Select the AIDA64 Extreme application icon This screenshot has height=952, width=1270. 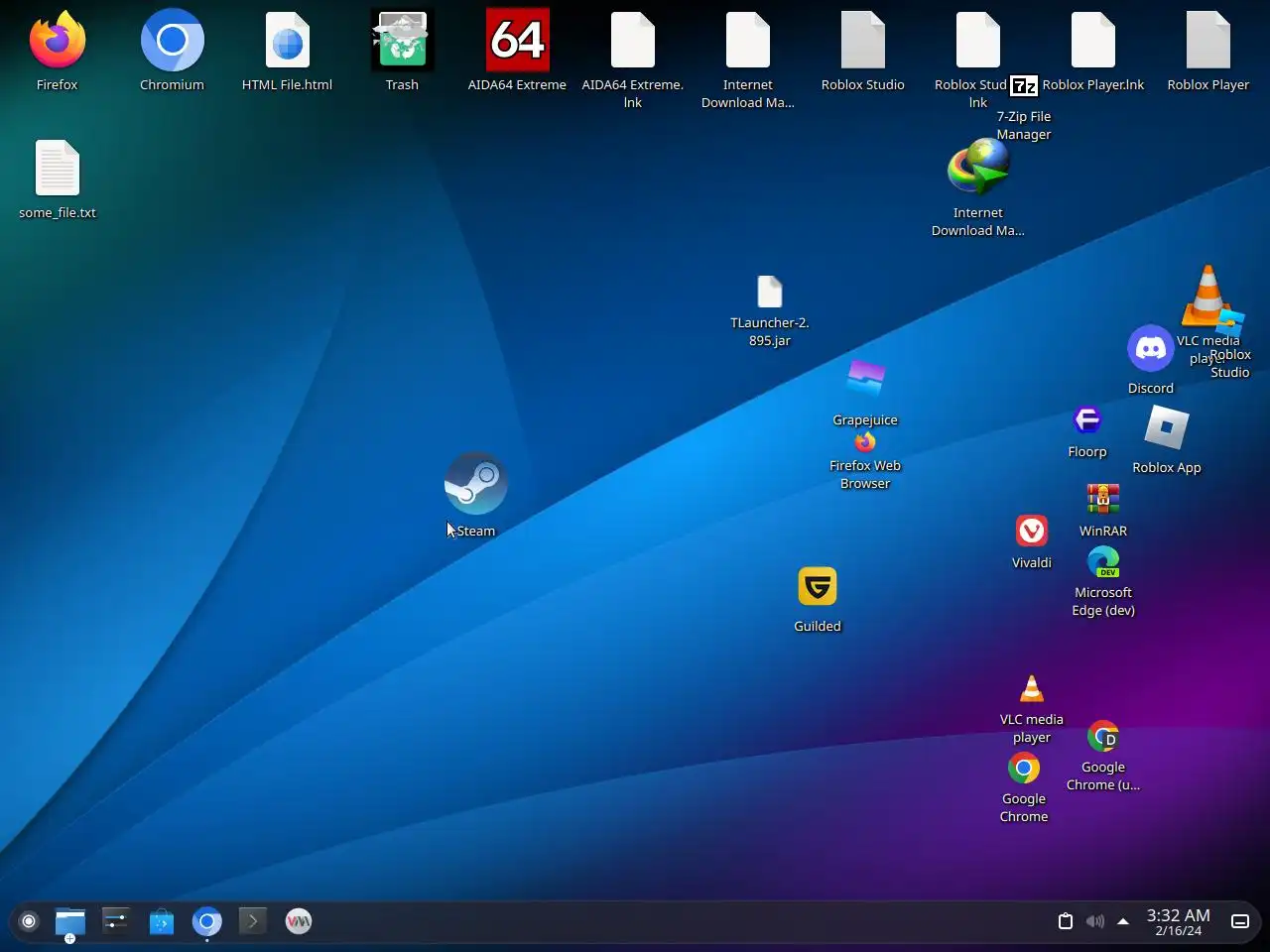click(518, 40)
